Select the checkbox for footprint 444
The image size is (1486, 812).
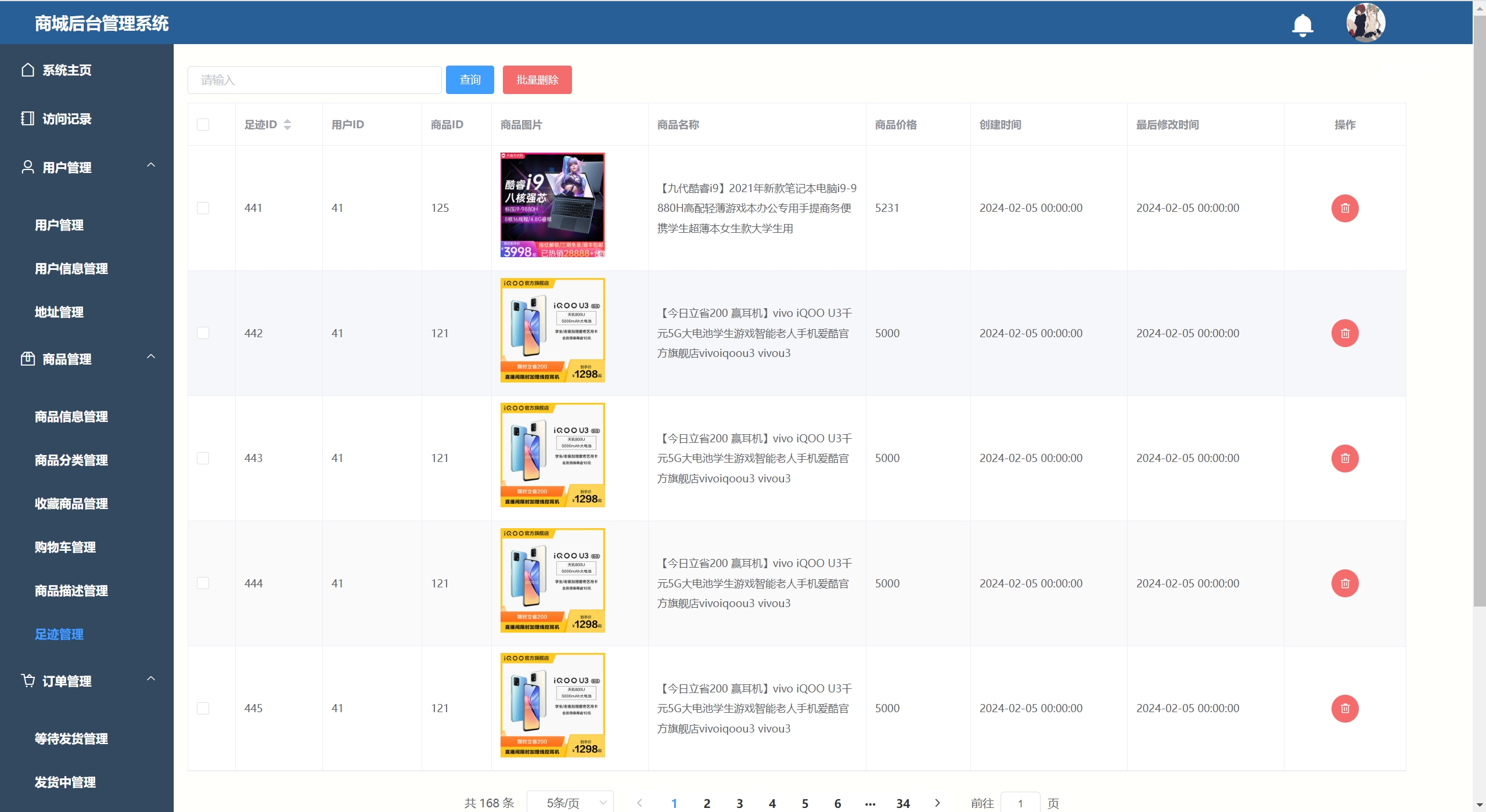(203, 583)
